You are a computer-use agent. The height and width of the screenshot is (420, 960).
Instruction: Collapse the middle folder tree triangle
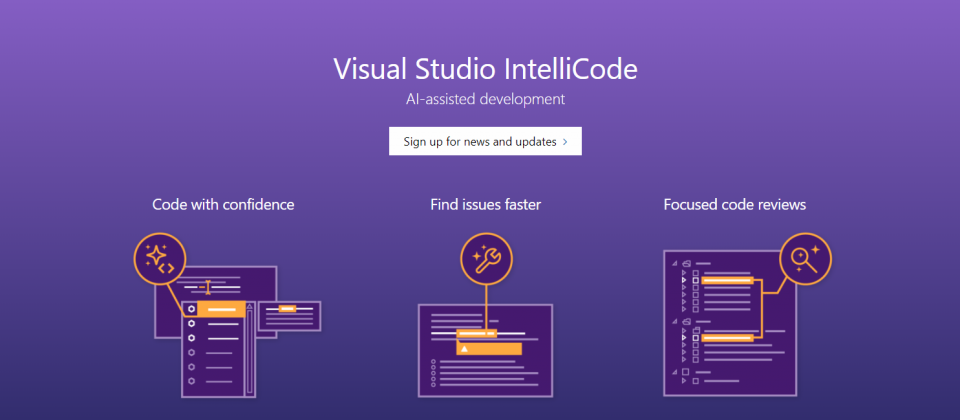[675, 321]
